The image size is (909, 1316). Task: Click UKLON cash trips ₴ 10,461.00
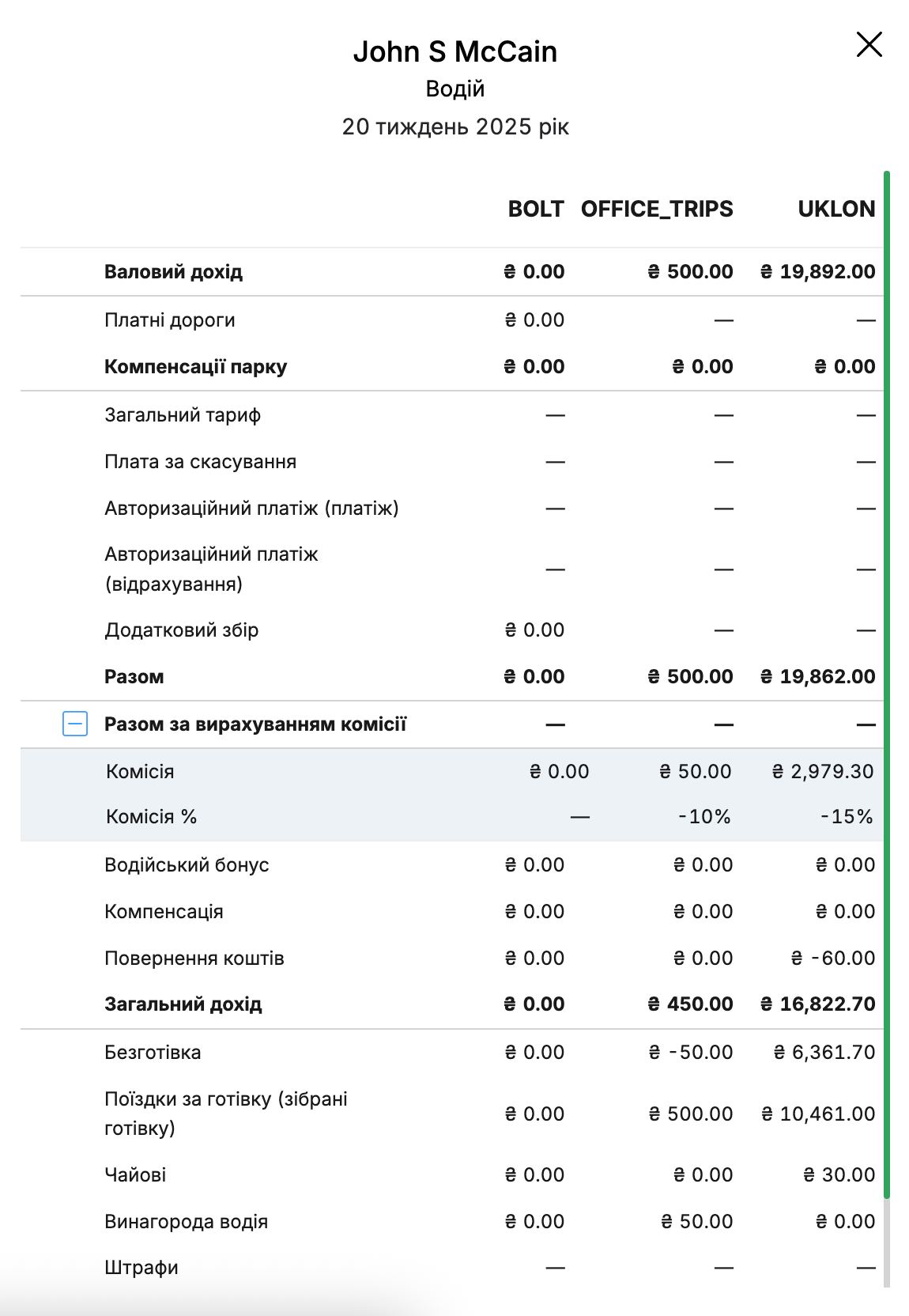click(818, 1114)
